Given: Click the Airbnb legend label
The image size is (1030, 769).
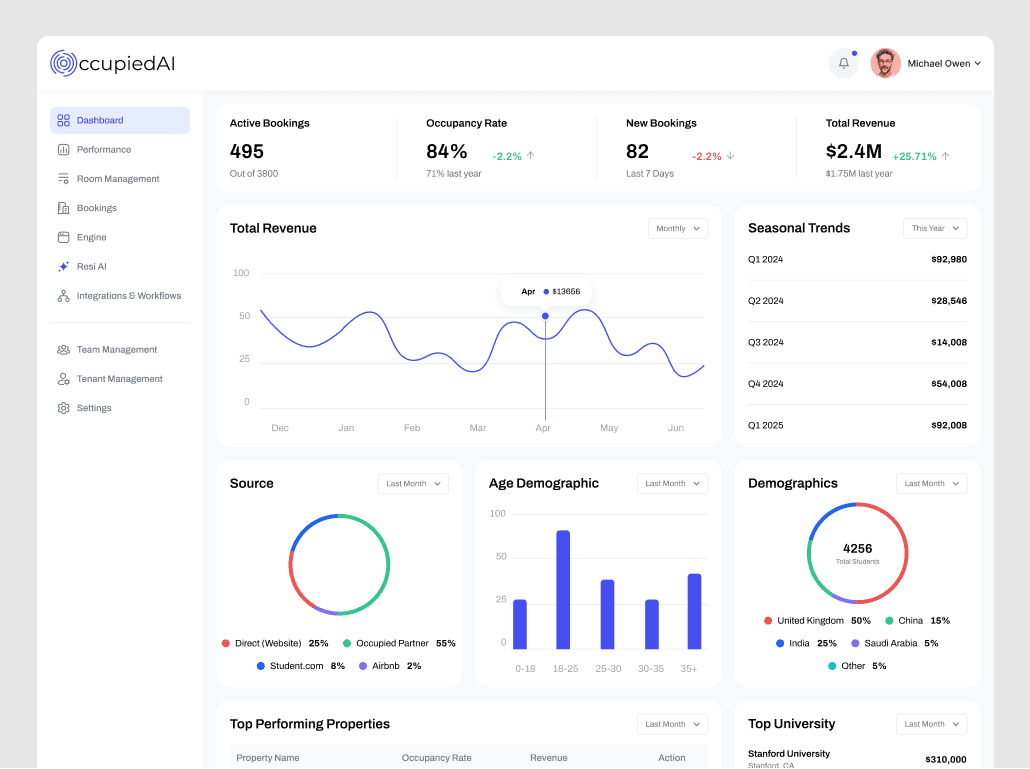Looking at the screenshot, I should click(386, 666).
